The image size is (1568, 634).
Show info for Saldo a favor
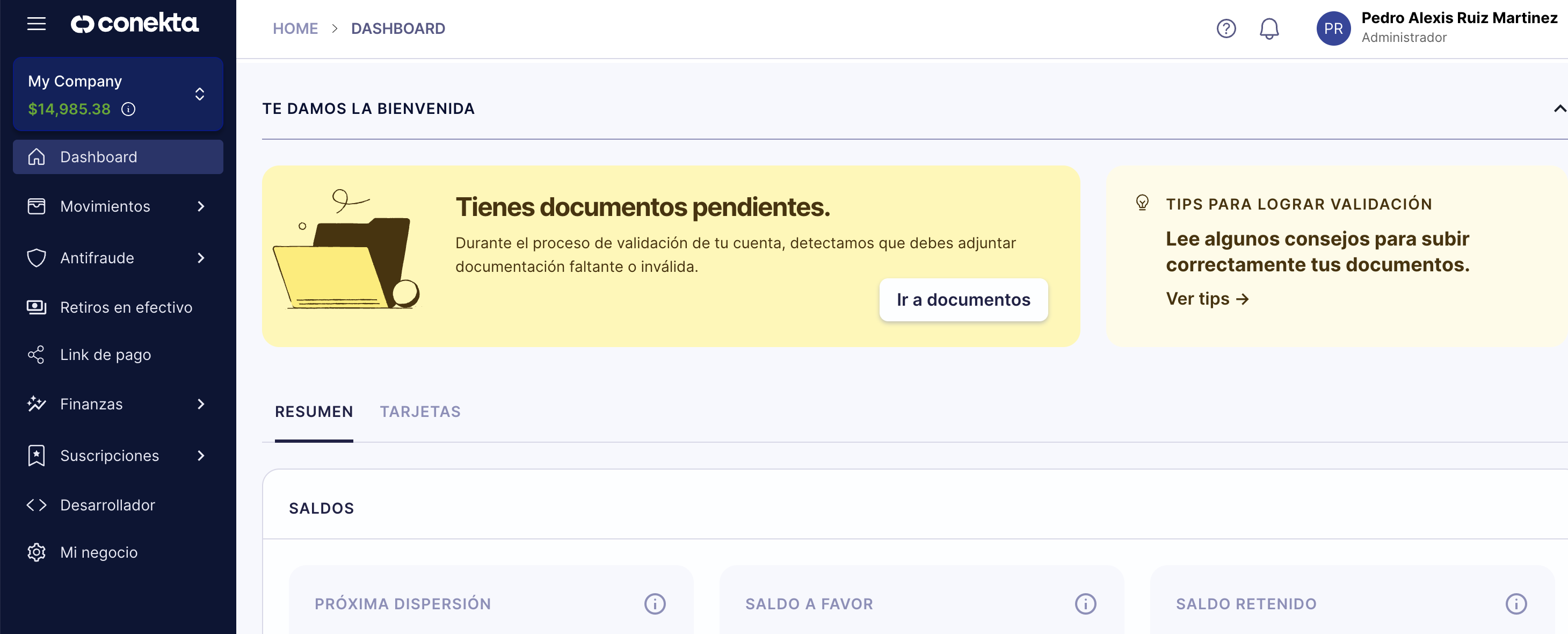pyautogui.click(x=1085, y=603)
